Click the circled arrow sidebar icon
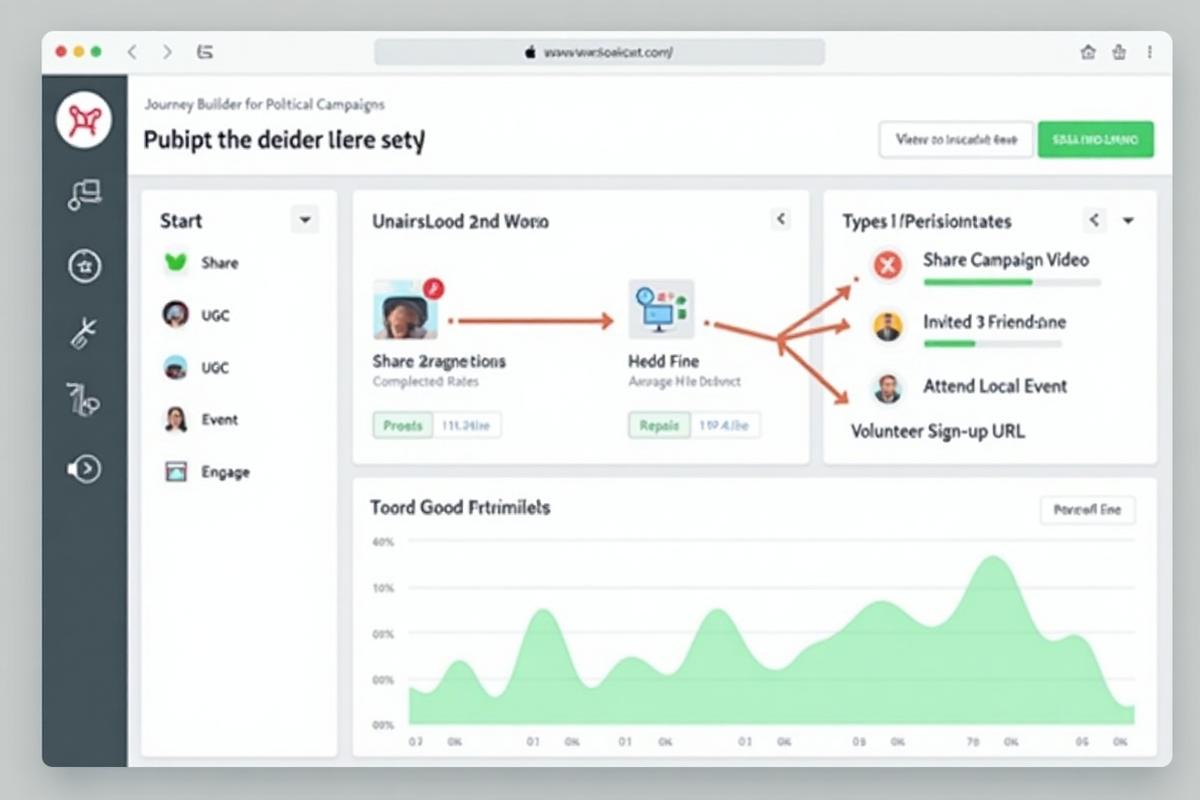The image size is (1200, 800). pyautogui.click(x=85, y=468)
